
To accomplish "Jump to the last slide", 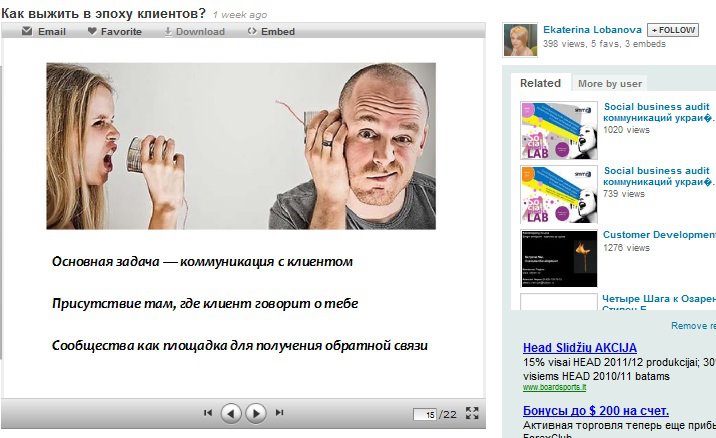I will (x=279, y=413).
